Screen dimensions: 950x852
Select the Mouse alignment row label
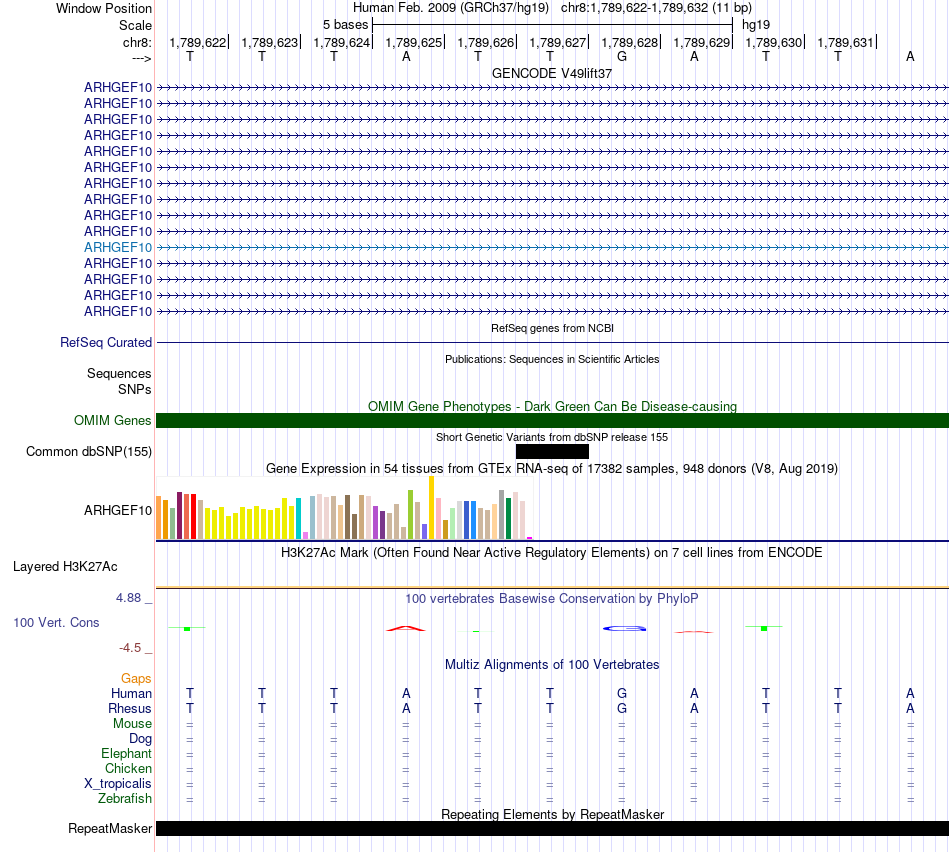pos(132,724)
